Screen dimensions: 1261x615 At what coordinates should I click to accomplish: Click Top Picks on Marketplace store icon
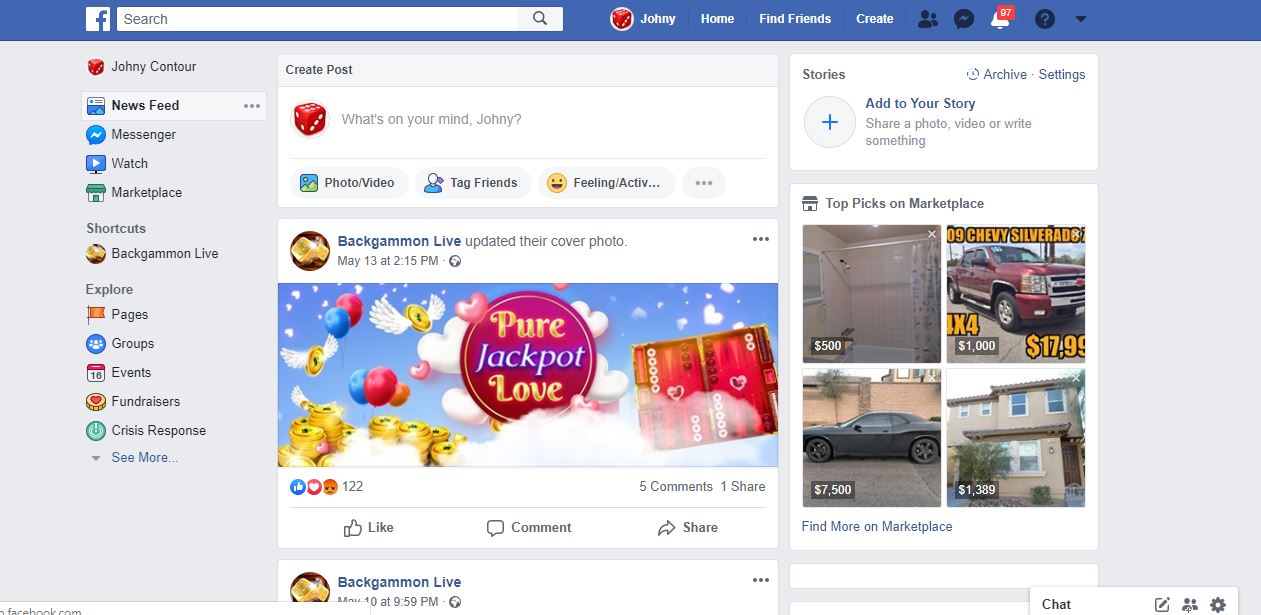811,204
